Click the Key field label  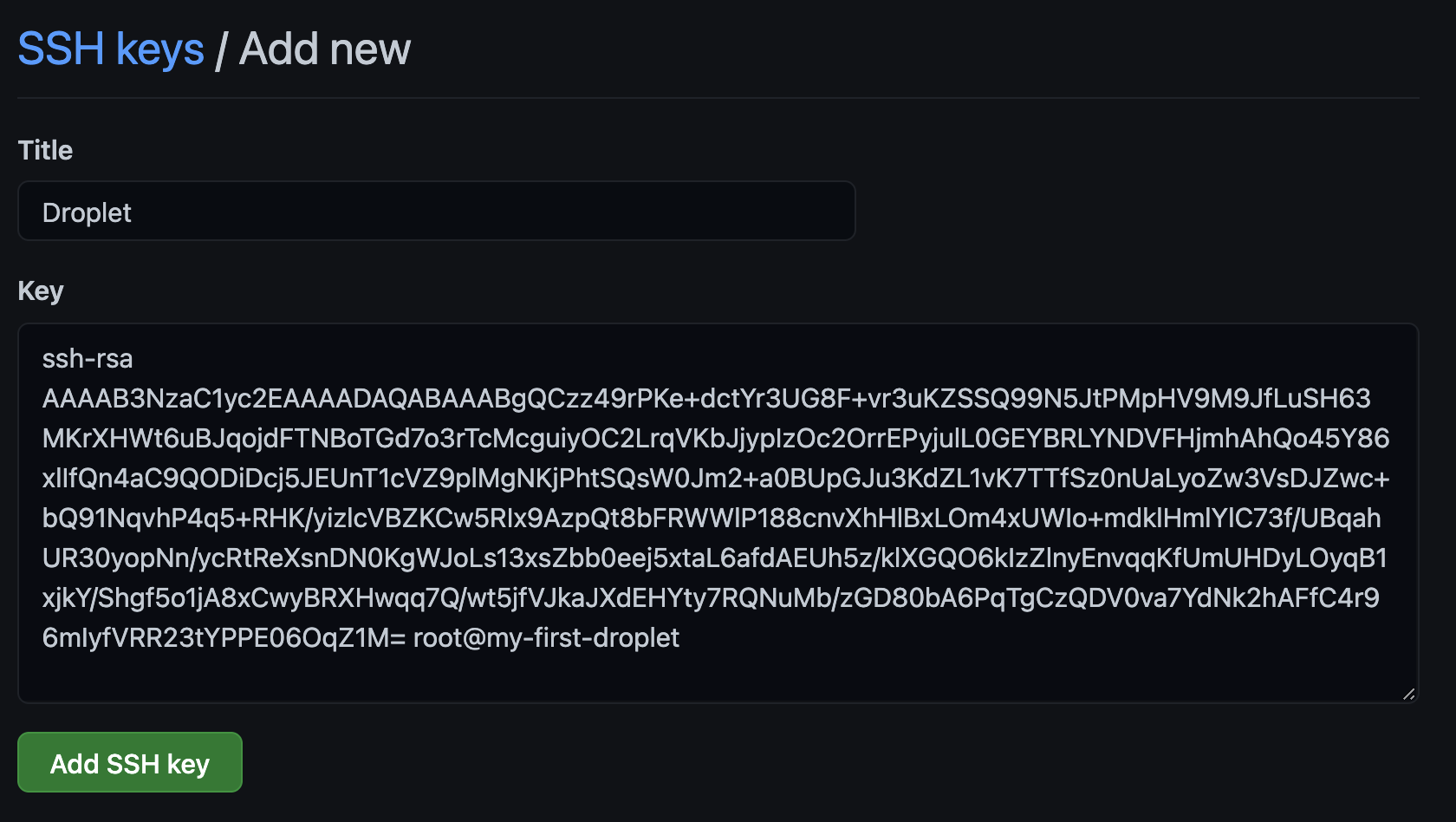[41, 290]
